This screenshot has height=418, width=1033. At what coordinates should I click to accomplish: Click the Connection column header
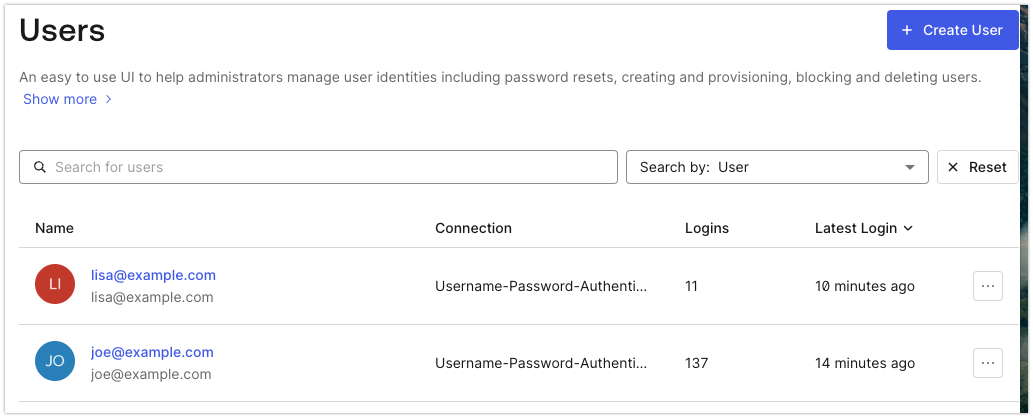pos(473,228)
